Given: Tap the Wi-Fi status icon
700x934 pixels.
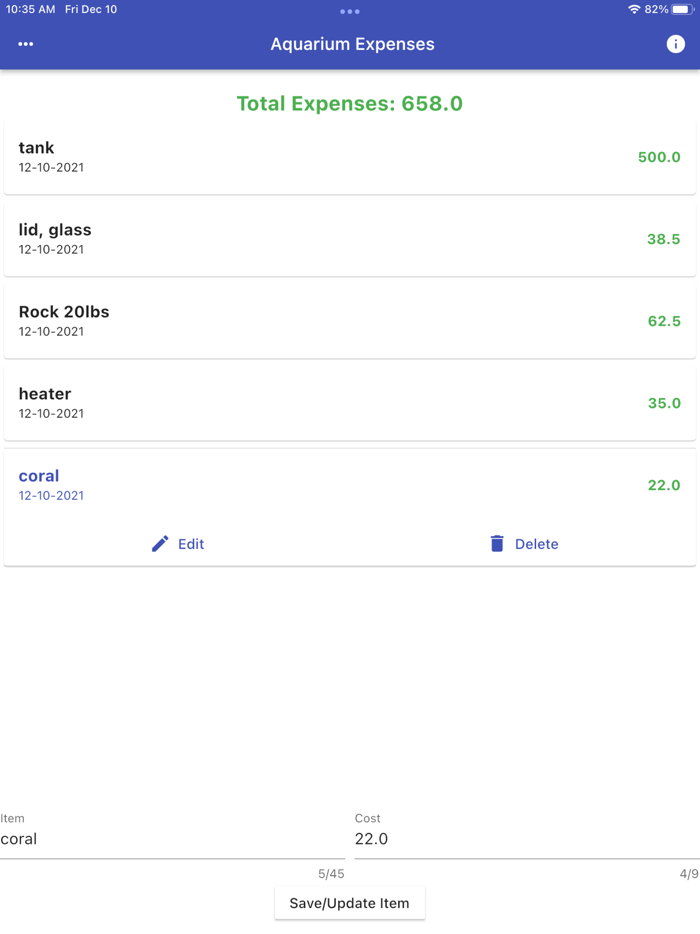Looking at the screenshot, I should click(634, 10).
